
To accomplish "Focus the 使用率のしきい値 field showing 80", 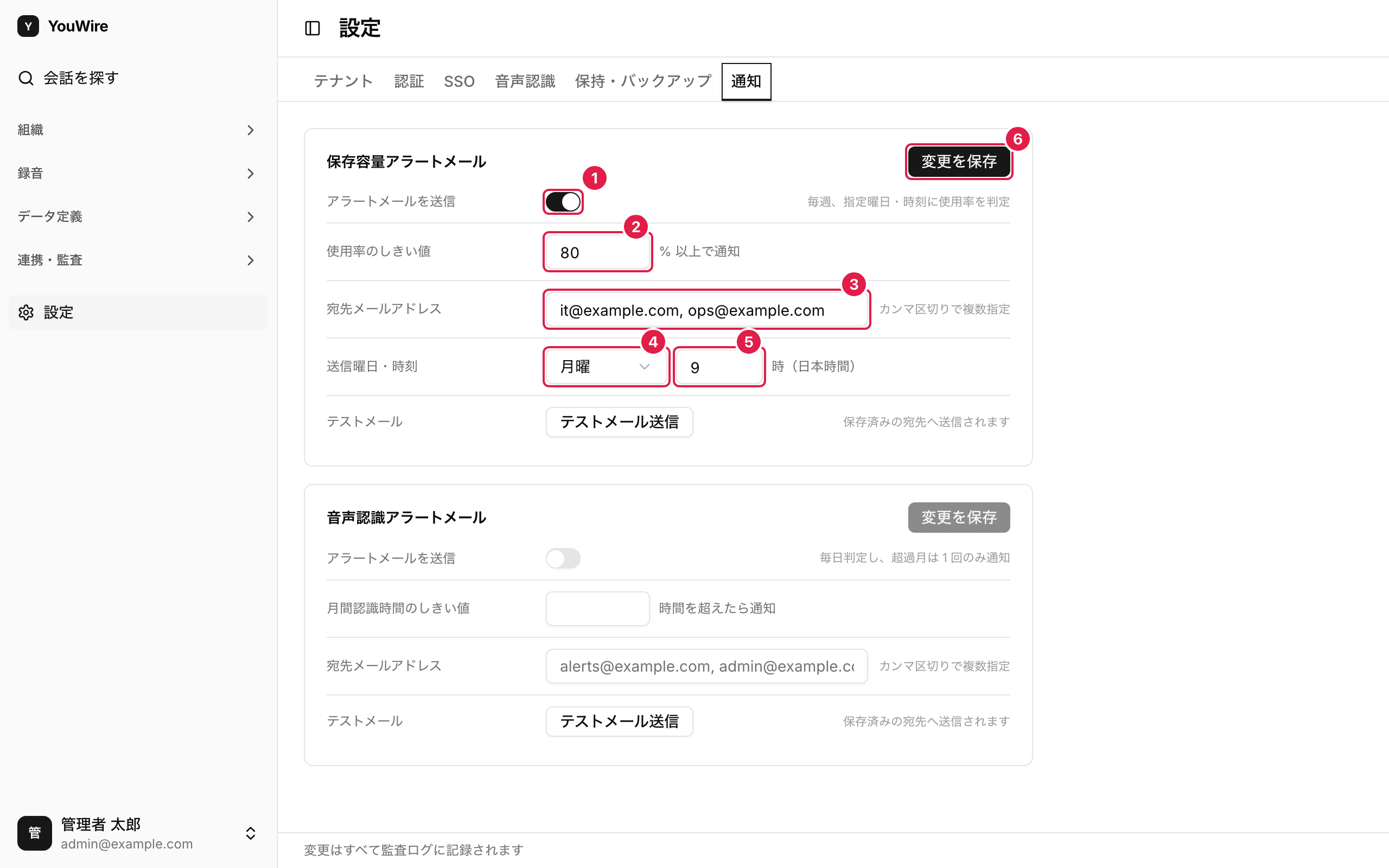I will click(597, 252).
